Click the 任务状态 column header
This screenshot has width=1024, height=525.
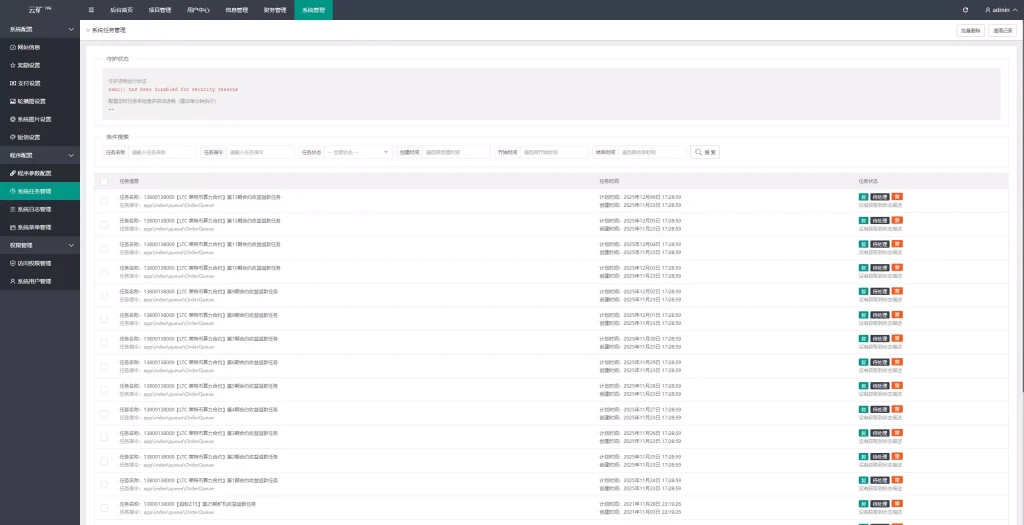click(869, 181)
